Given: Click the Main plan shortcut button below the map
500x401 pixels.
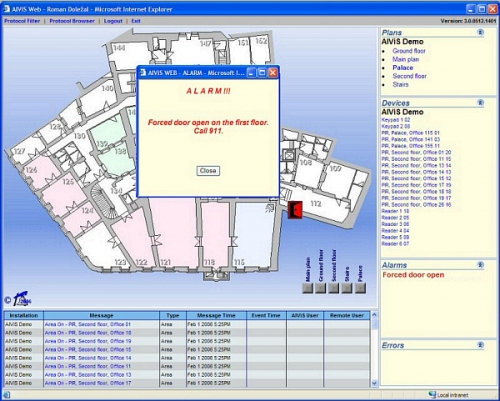Looking at the screenshot, I should coord(307,288).
